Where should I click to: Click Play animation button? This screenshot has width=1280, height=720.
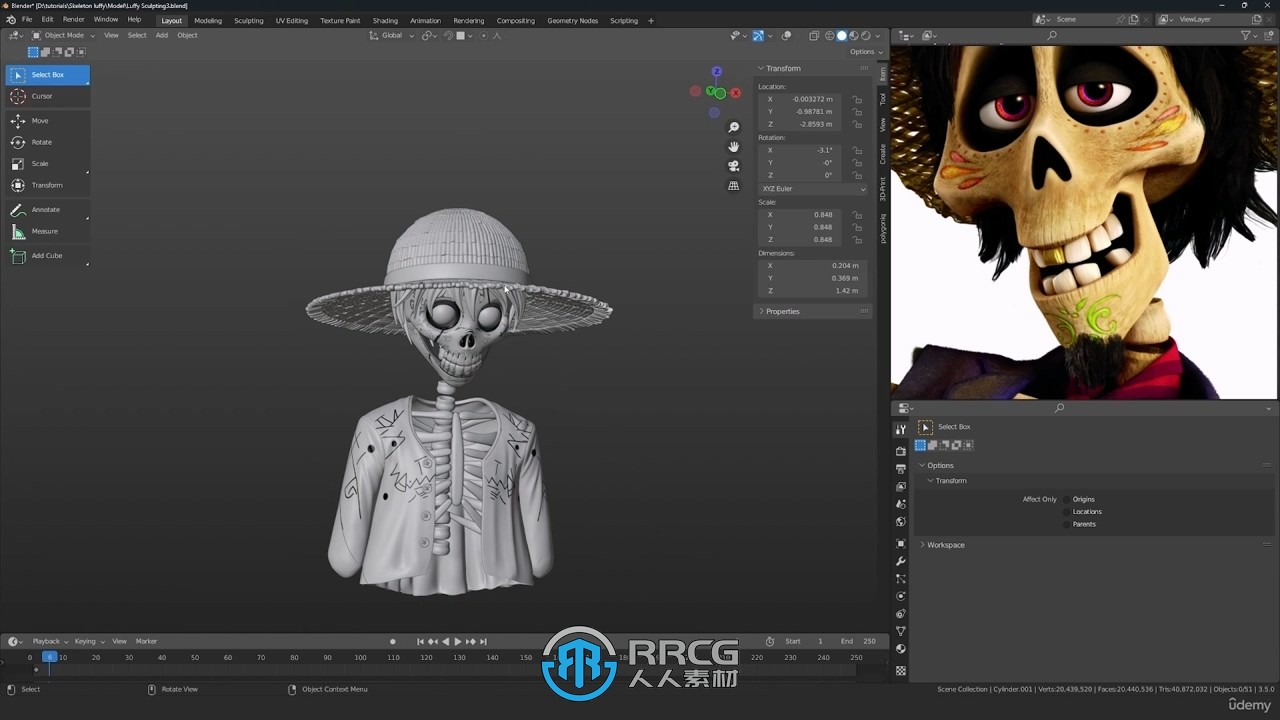[458, 642]
